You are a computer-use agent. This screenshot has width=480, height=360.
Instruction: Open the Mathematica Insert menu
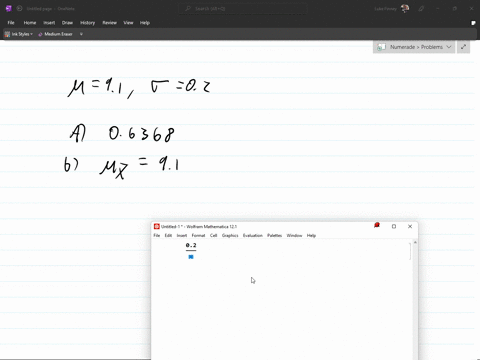[182, 235]
